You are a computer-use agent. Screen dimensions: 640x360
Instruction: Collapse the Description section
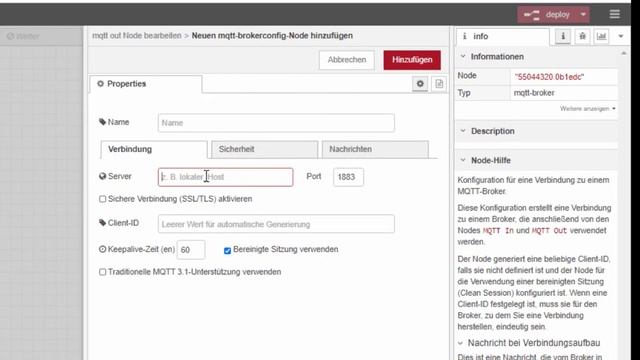[x=463, y=131]
